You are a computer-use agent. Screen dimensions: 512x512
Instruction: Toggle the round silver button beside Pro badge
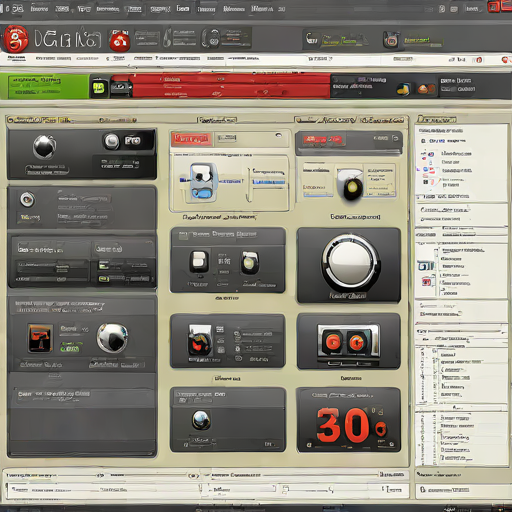pos(111,141)
